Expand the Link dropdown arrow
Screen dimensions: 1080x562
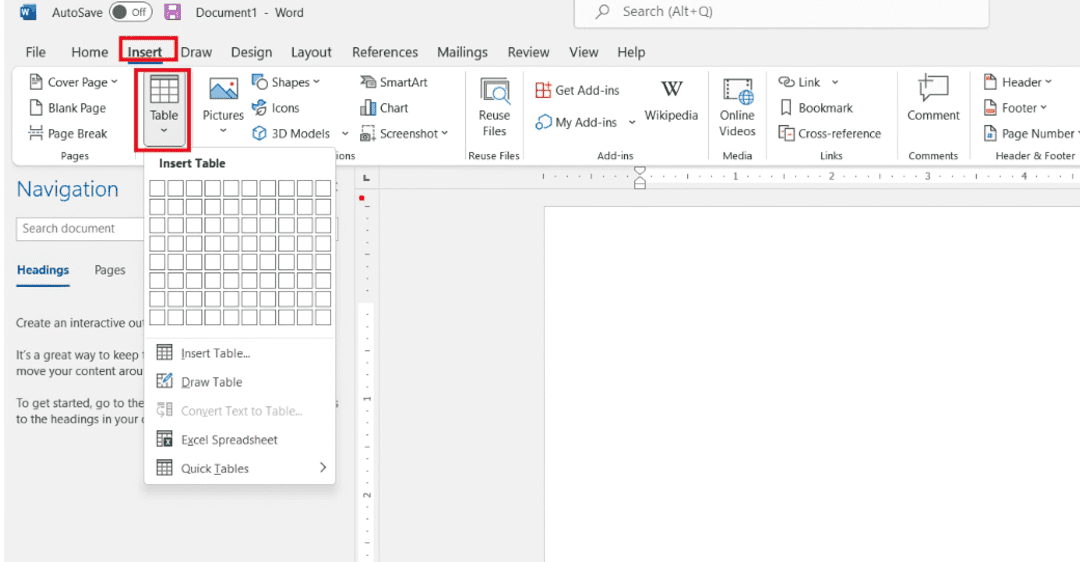tap(835, 82)
